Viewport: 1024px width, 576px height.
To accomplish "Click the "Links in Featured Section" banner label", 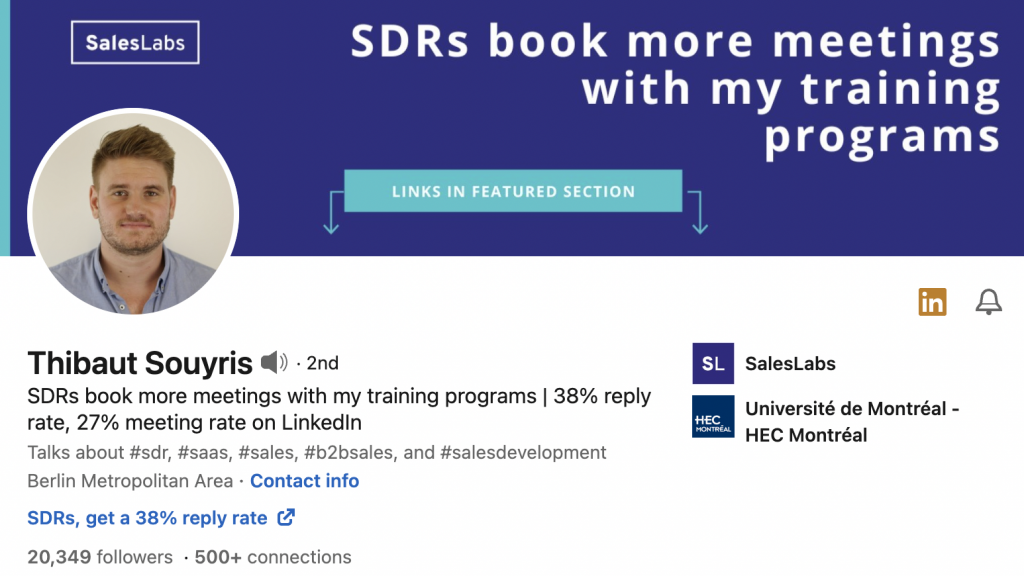I will 513,191.
